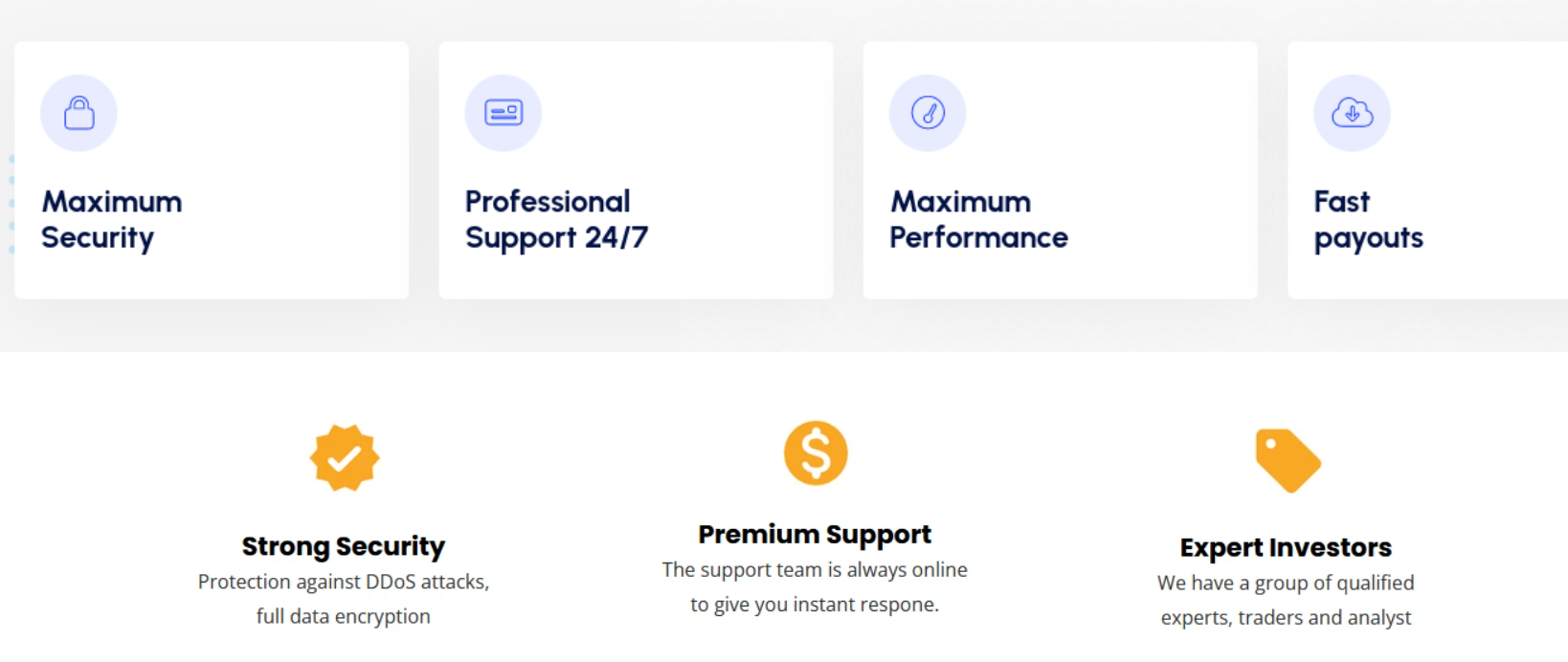Click the Expert Investors heading
This screenshot has height=662, width=1568.
tap(1286, 547)
